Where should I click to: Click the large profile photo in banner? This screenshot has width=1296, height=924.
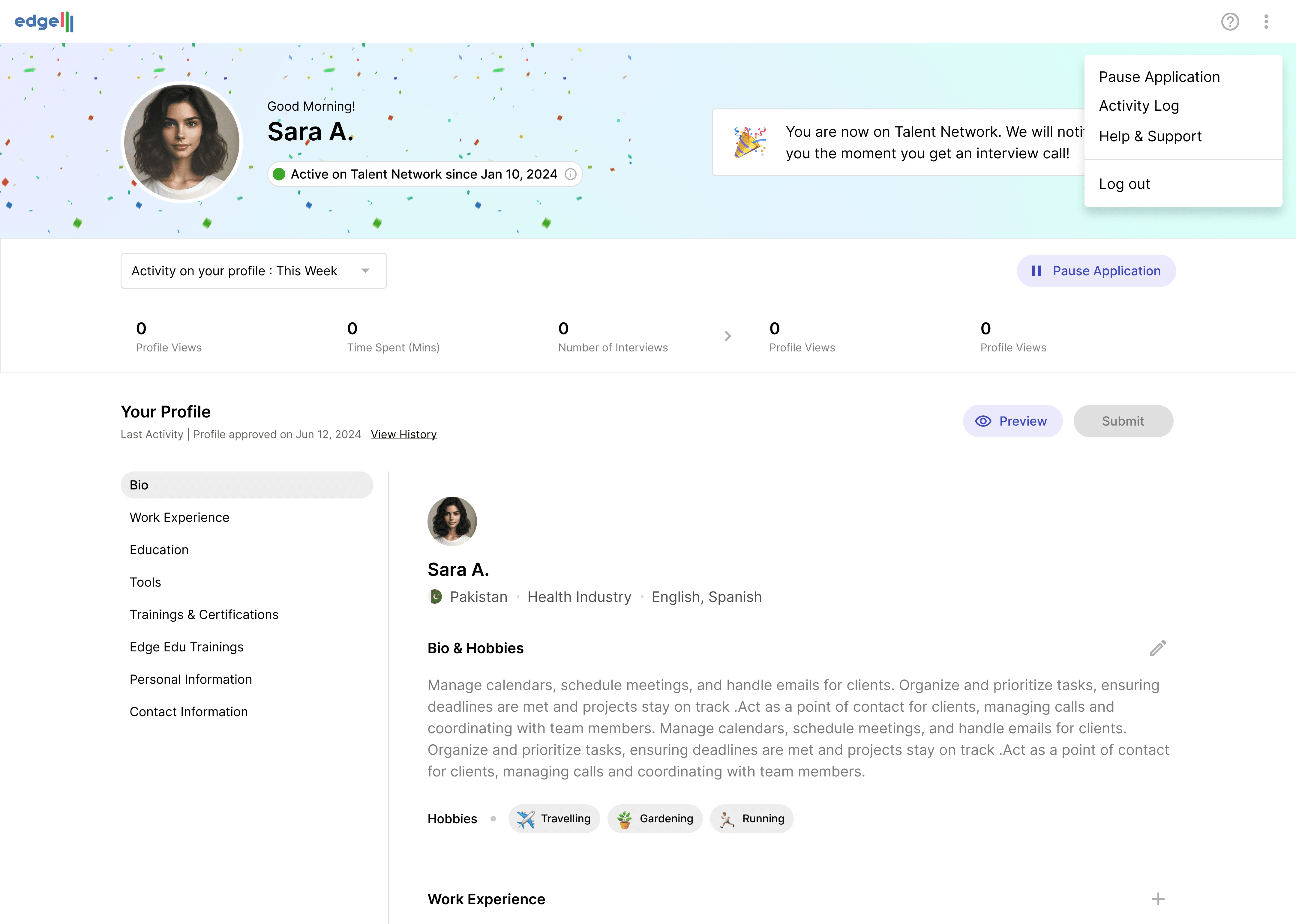click(181, 142)
